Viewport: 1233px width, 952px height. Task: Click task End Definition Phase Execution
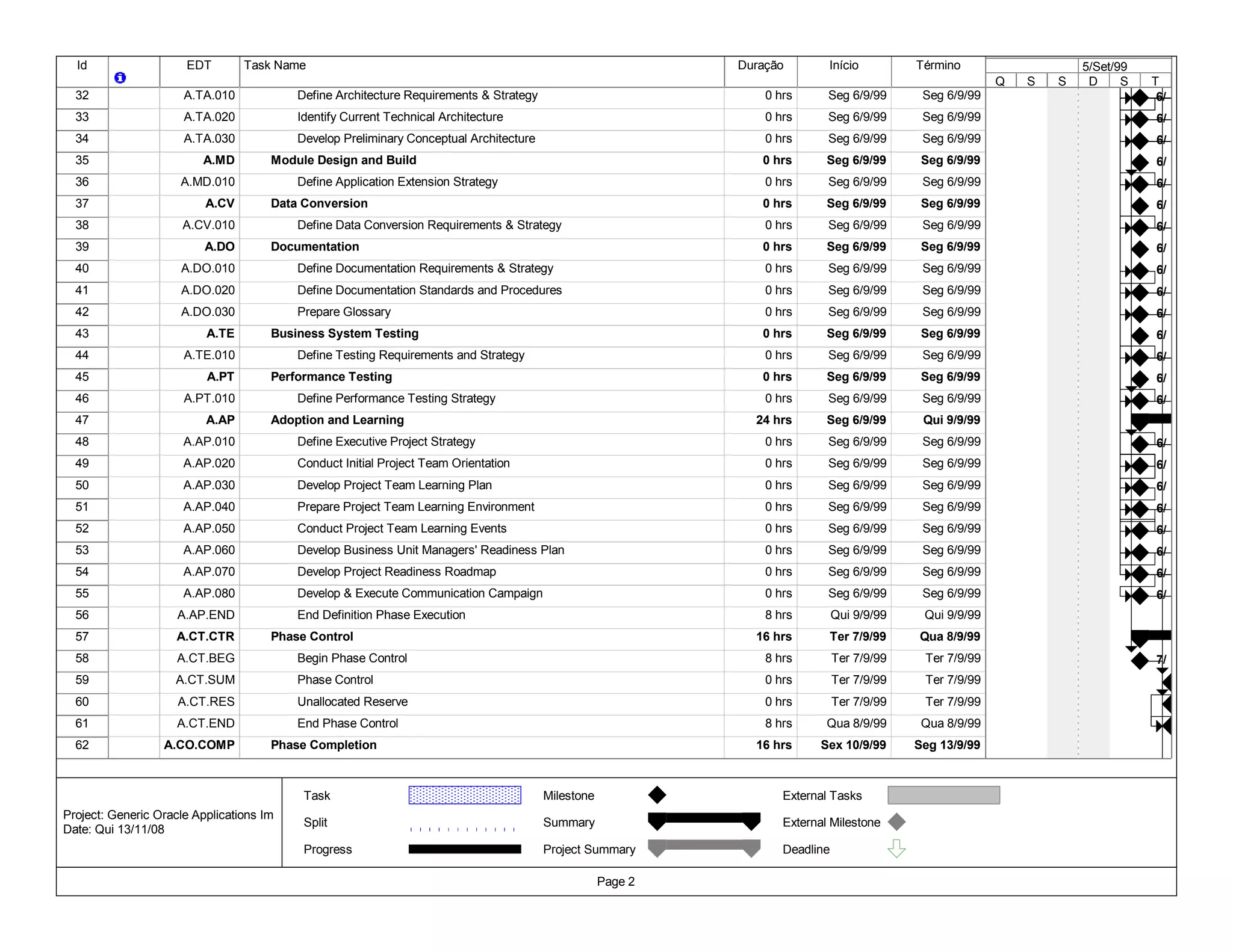[x=381, y=615]
